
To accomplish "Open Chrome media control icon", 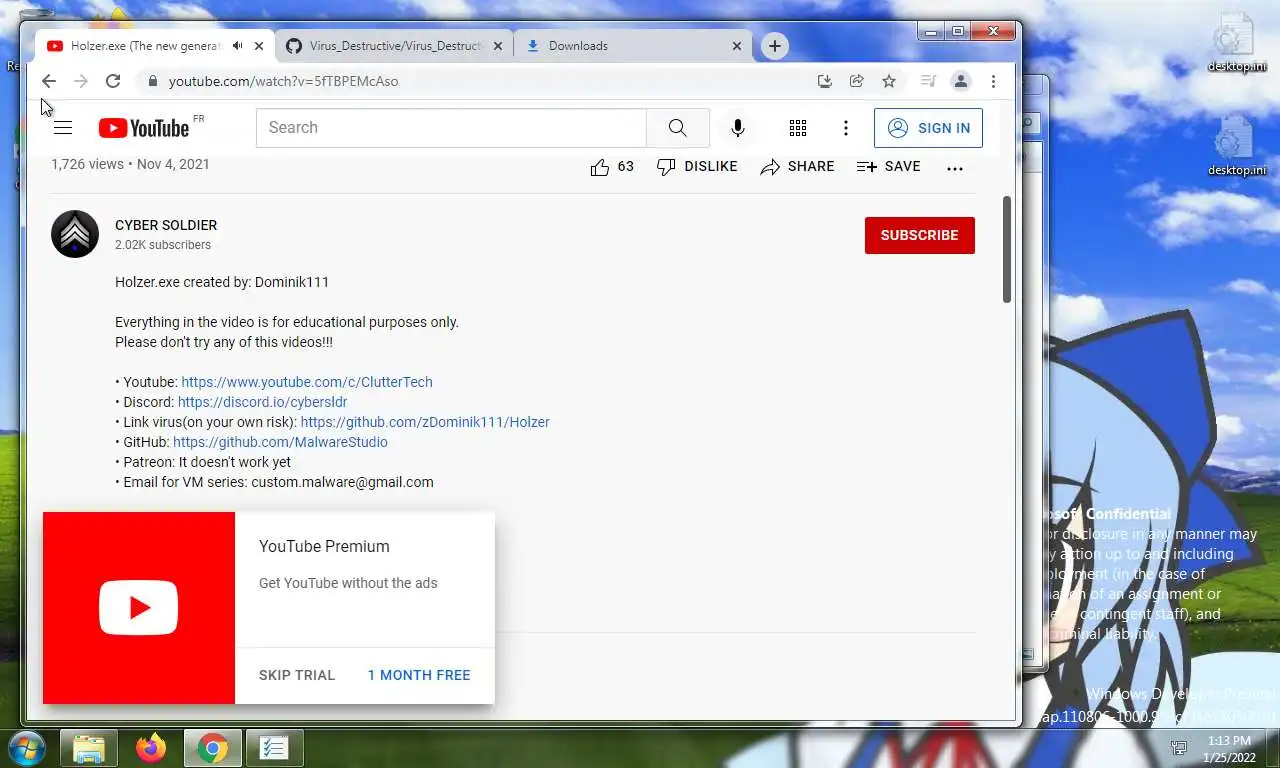I will pyautogui.click(x=928, y=81).
